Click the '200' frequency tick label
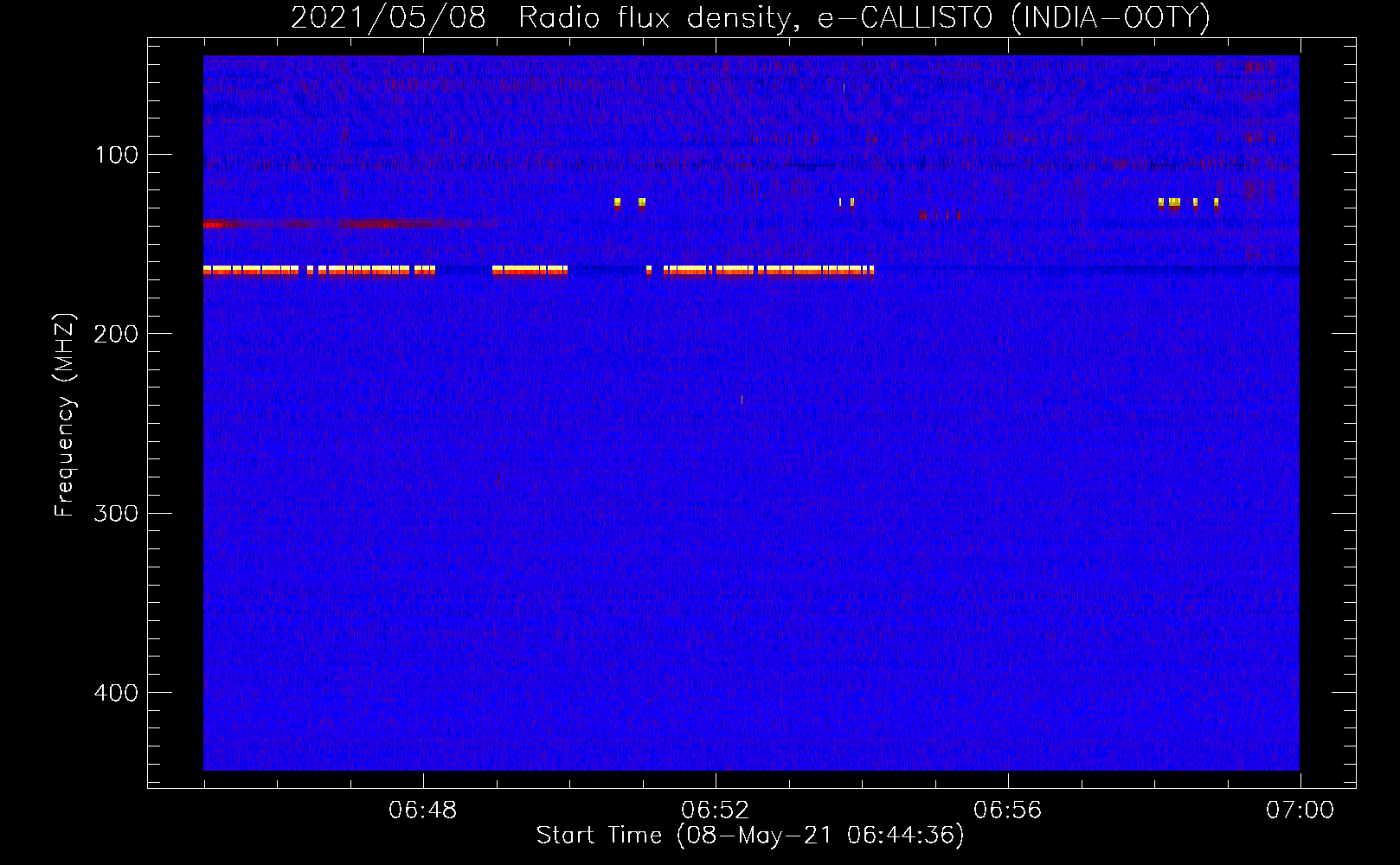 point(117,334)
